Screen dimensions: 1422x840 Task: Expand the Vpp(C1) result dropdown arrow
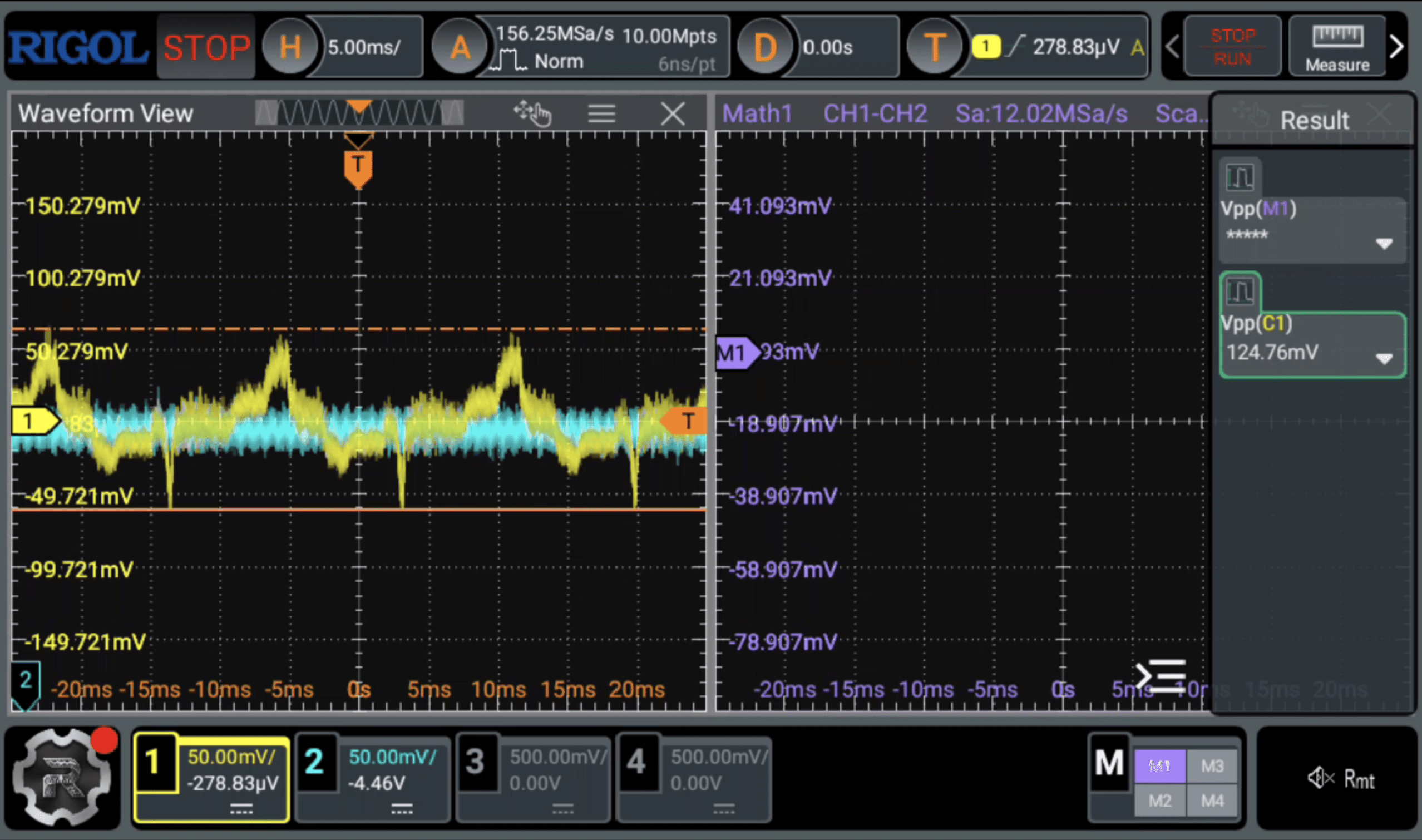1384,359
